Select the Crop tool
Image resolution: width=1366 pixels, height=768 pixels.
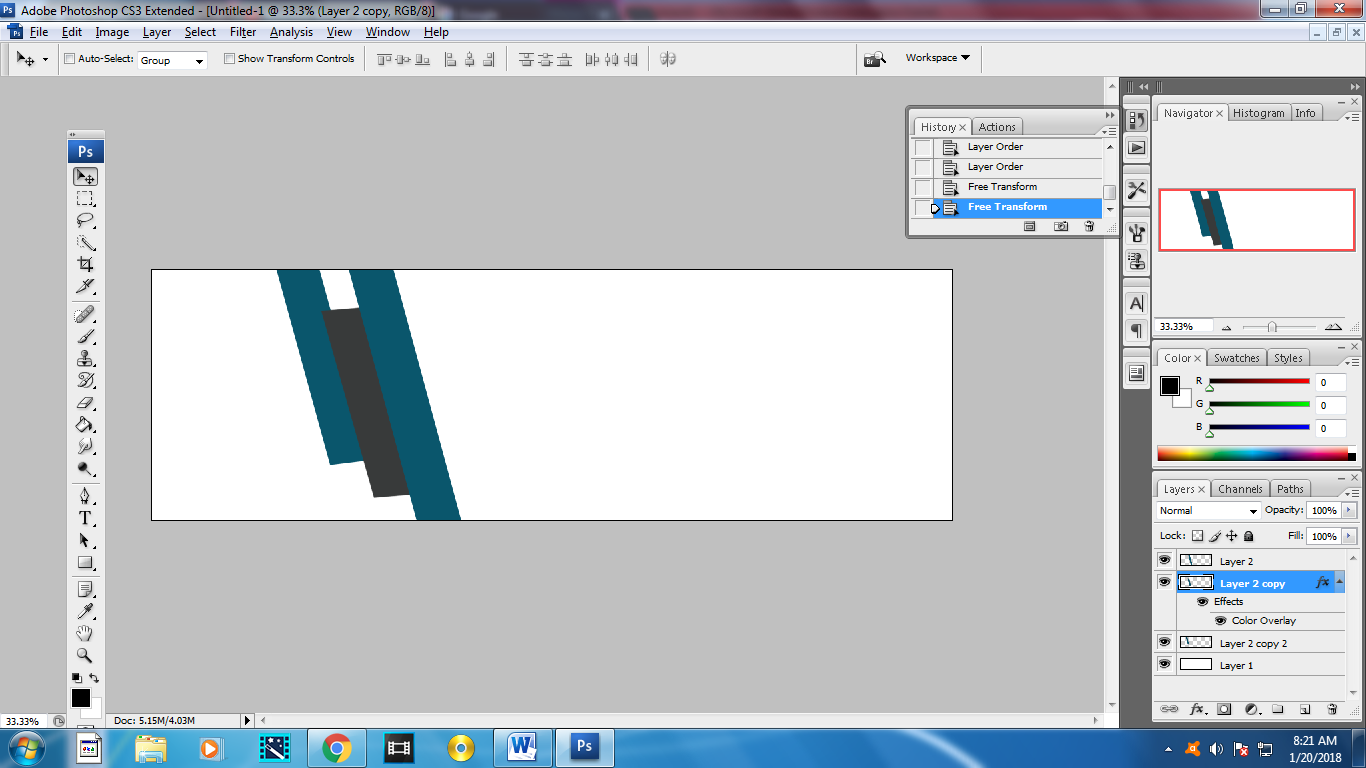point(85,265)
